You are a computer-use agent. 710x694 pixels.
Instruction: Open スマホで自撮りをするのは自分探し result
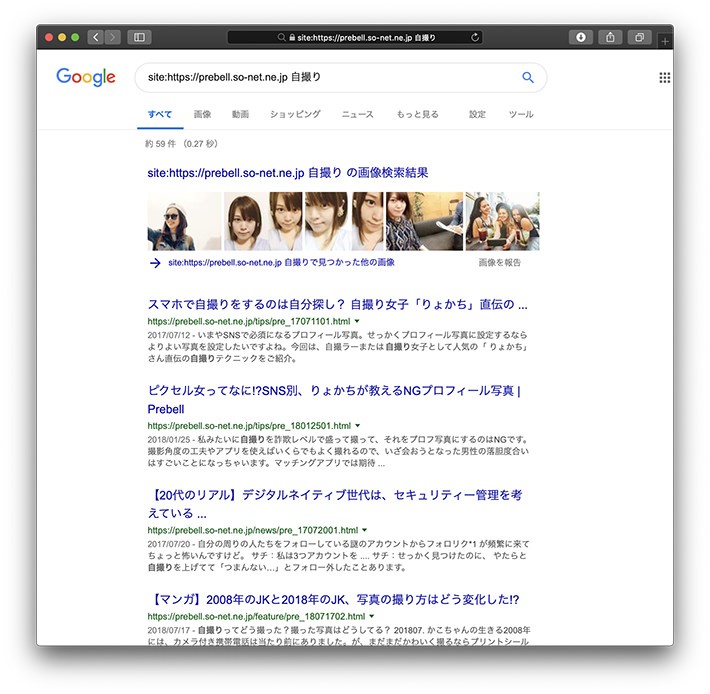pyautogui.click(x=337, y=304)
